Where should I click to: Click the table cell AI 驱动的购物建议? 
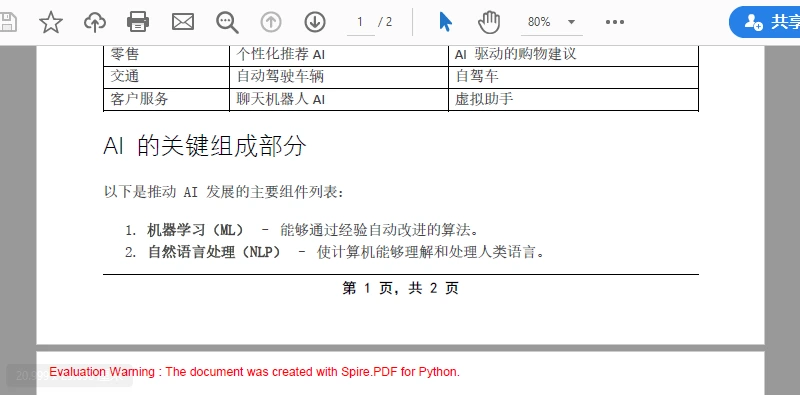point(573,55)
